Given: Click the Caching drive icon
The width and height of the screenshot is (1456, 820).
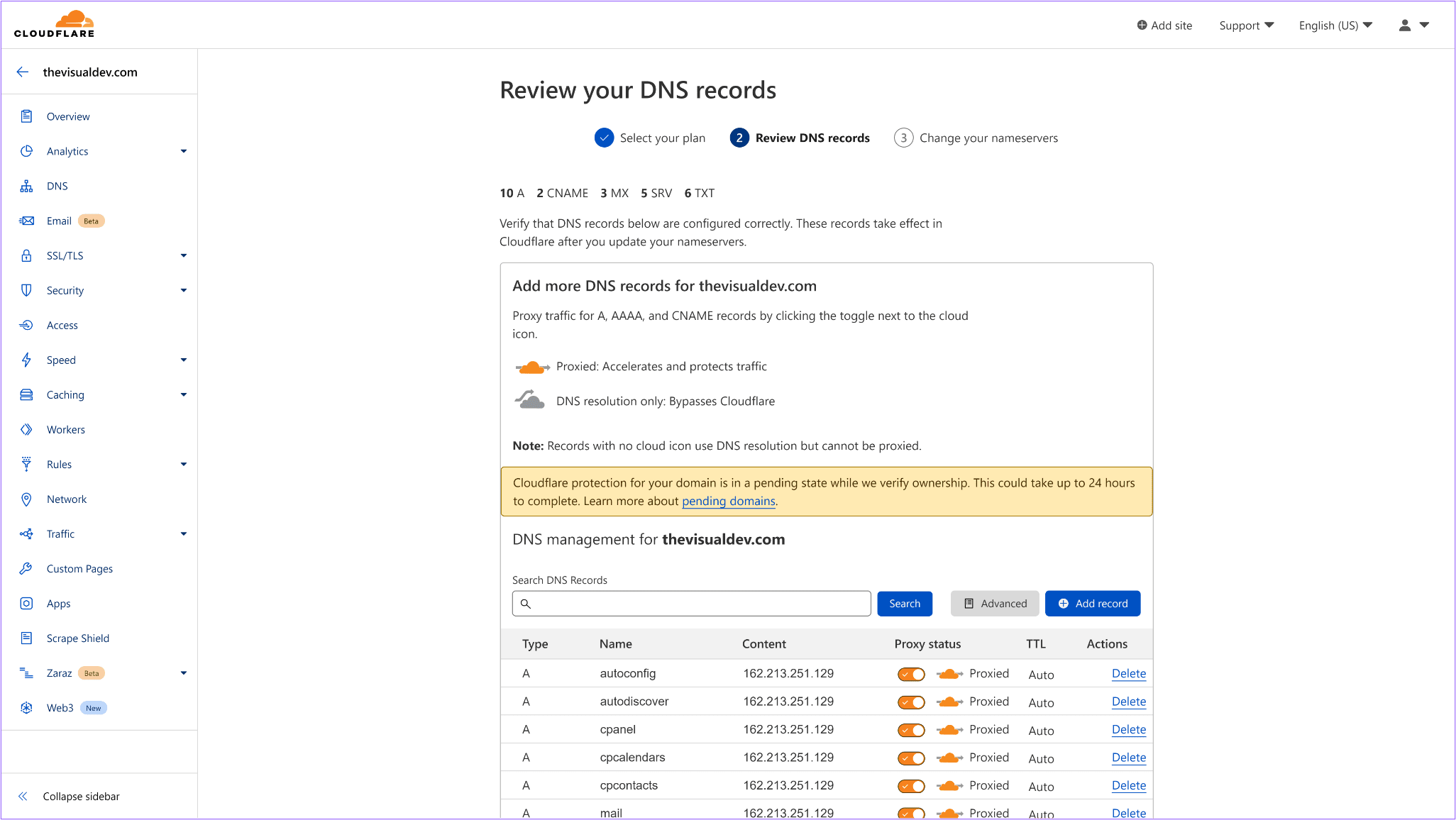Looking at the screenshot, I should [26, 394].
